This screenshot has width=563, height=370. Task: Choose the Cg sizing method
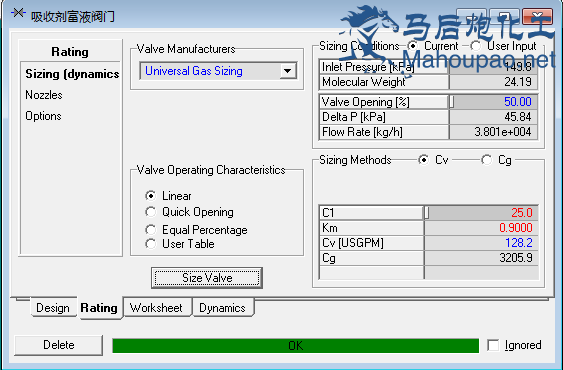[x=487, y=160]
